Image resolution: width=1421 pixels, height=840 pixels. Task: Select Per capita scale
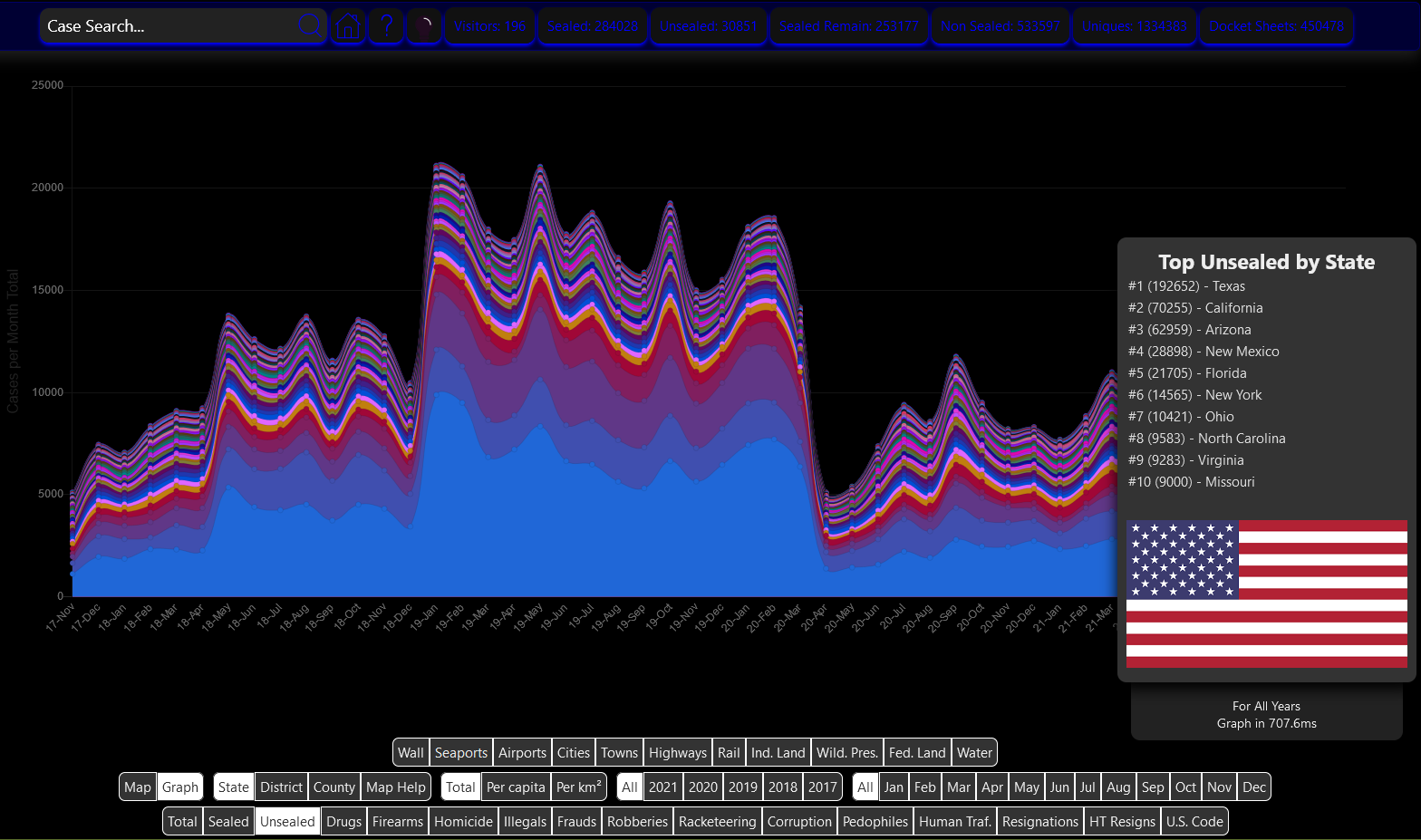[x=516, y=787]
